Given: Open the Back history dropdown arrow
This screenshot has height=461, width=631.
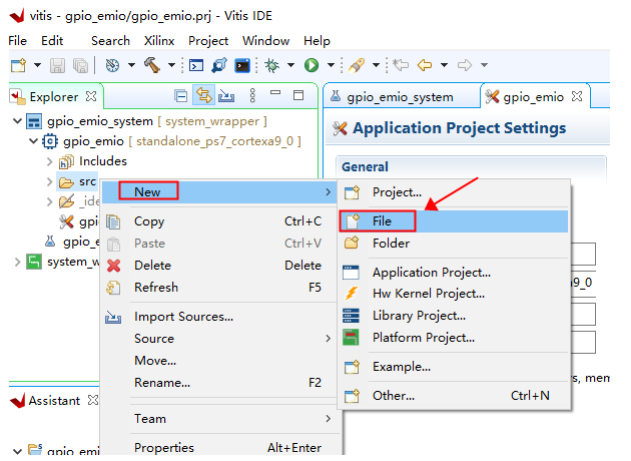Looking at the screenshot, I should [x=444, y=65].
